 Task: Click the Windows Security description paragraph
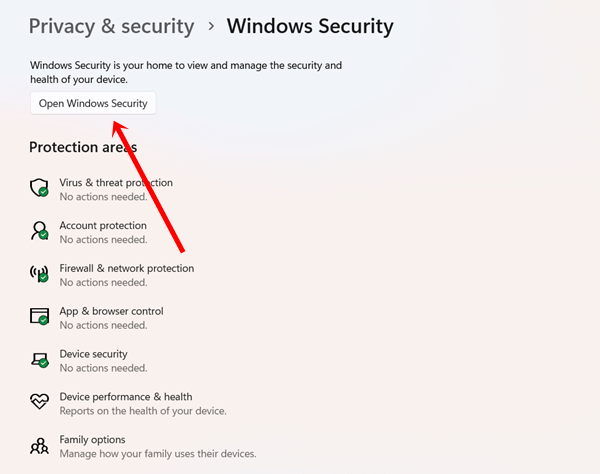pos(185,72)
